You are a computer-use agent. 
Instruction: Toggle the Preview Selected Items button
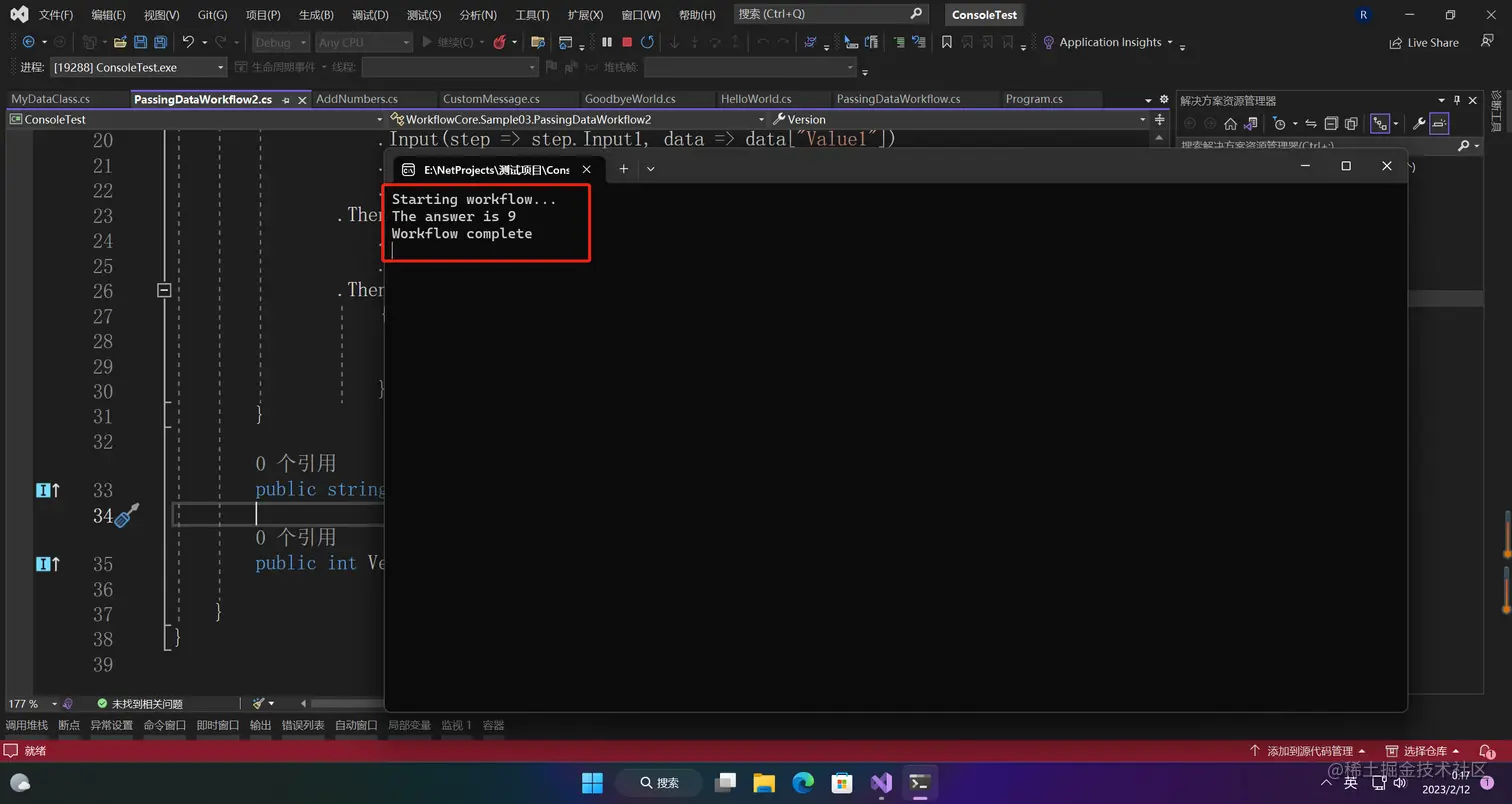click(1439, 124)
